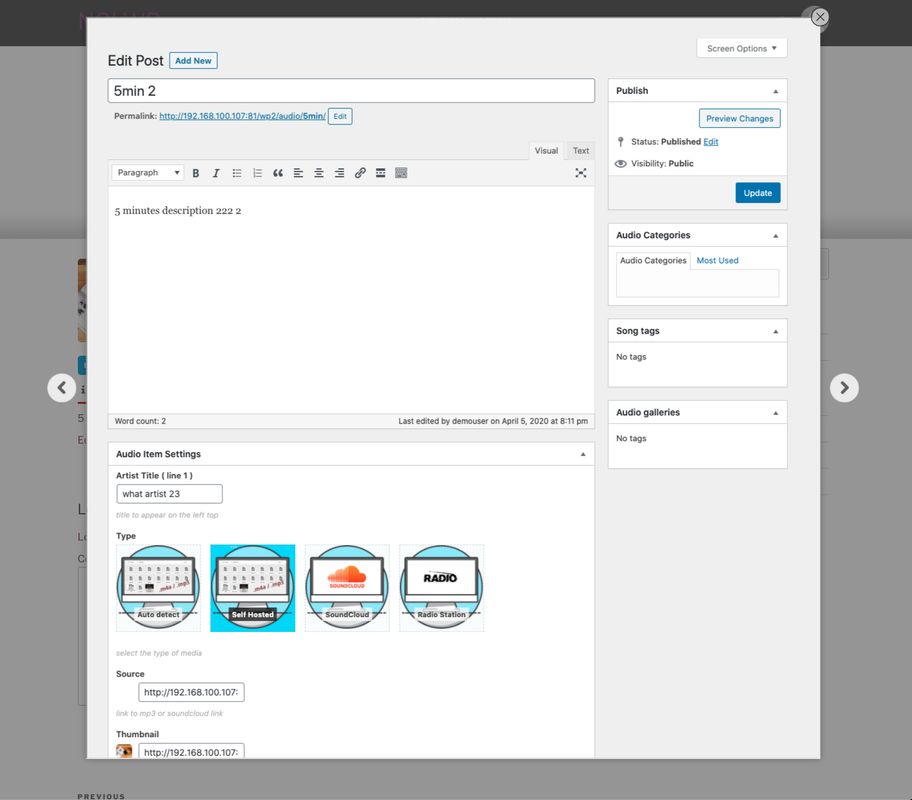Viewport: 912px width, 800px height.
Task: Apply italic formatting in the editor
Action: [216, 173]
